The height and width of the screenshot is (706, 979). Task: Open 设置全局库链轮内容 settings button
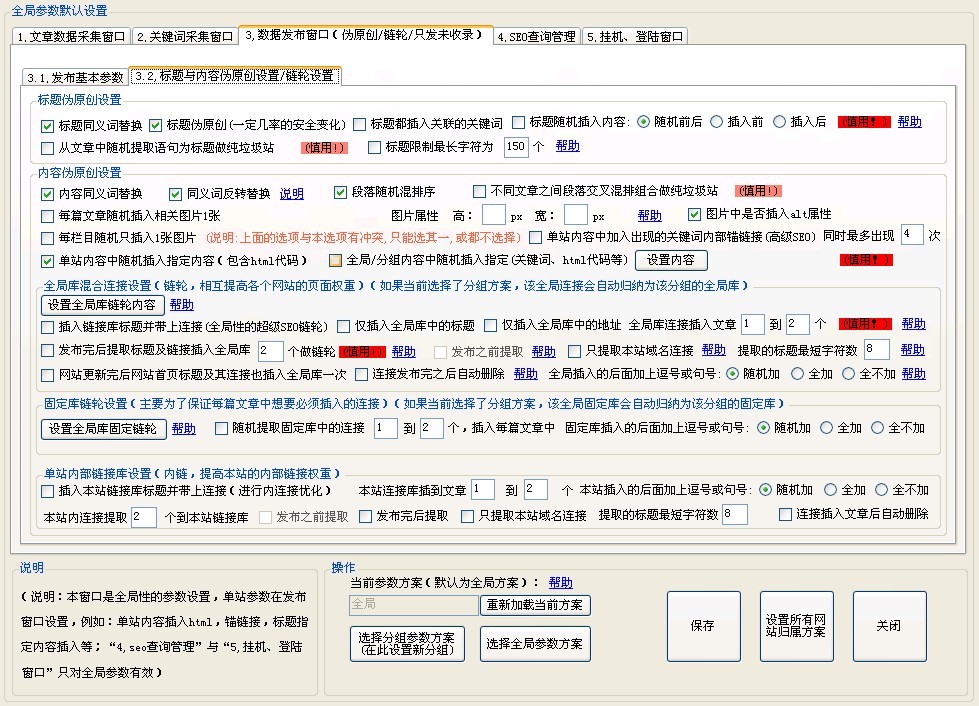click(101, 305)
